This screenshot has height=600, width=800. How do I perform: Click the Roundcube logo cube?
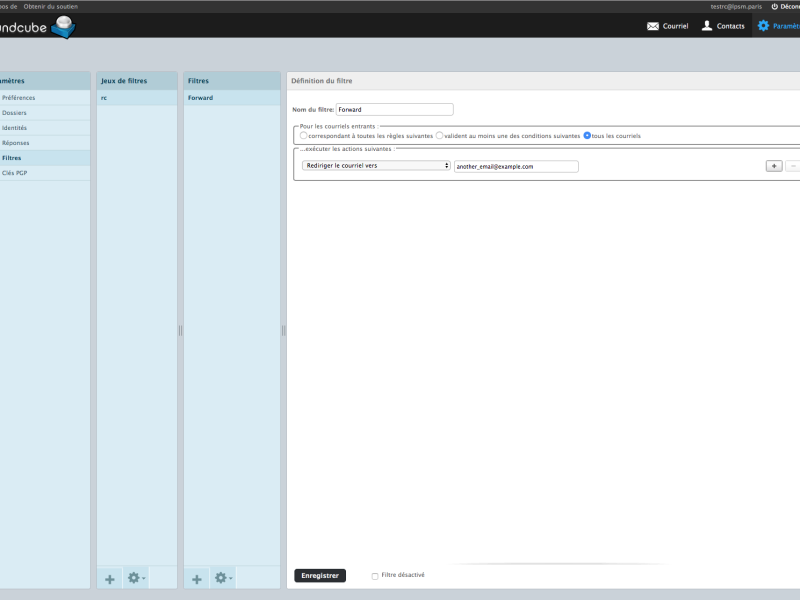click(63, 27)
